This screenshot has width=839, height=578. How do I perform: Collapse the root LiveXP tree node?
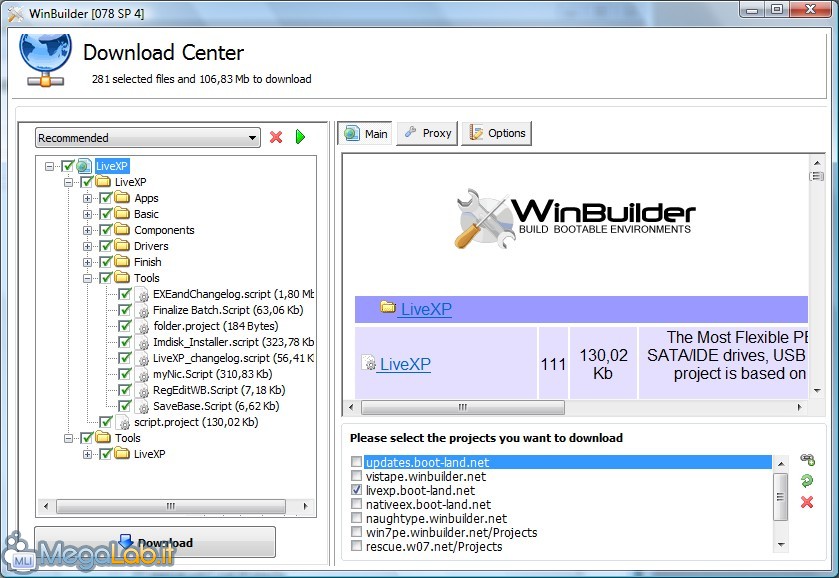(x=49, y=166)
